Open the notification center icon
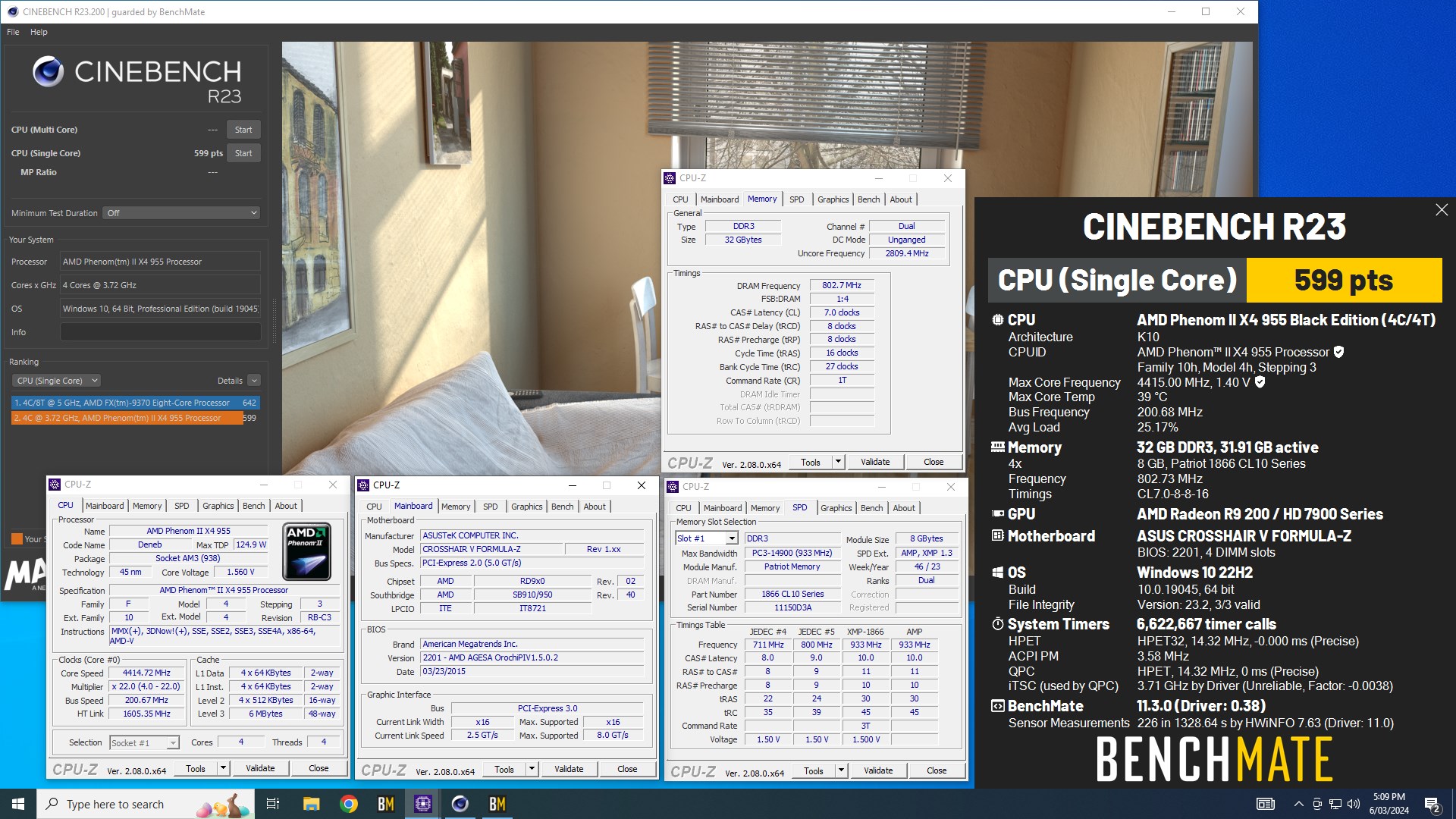Screen dimensions: 1456x819 pos(1432,804)
